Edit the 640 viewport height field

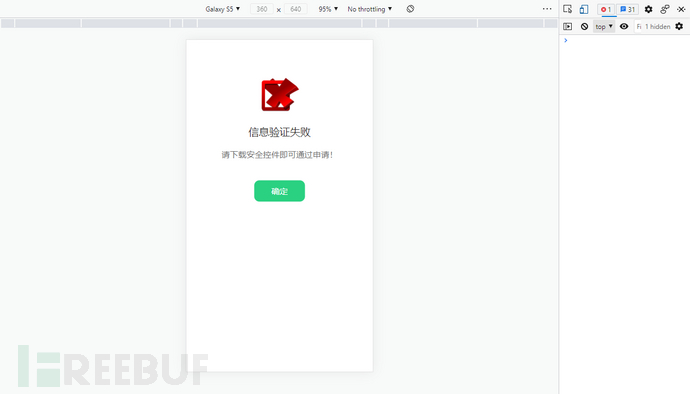(296, 9)
